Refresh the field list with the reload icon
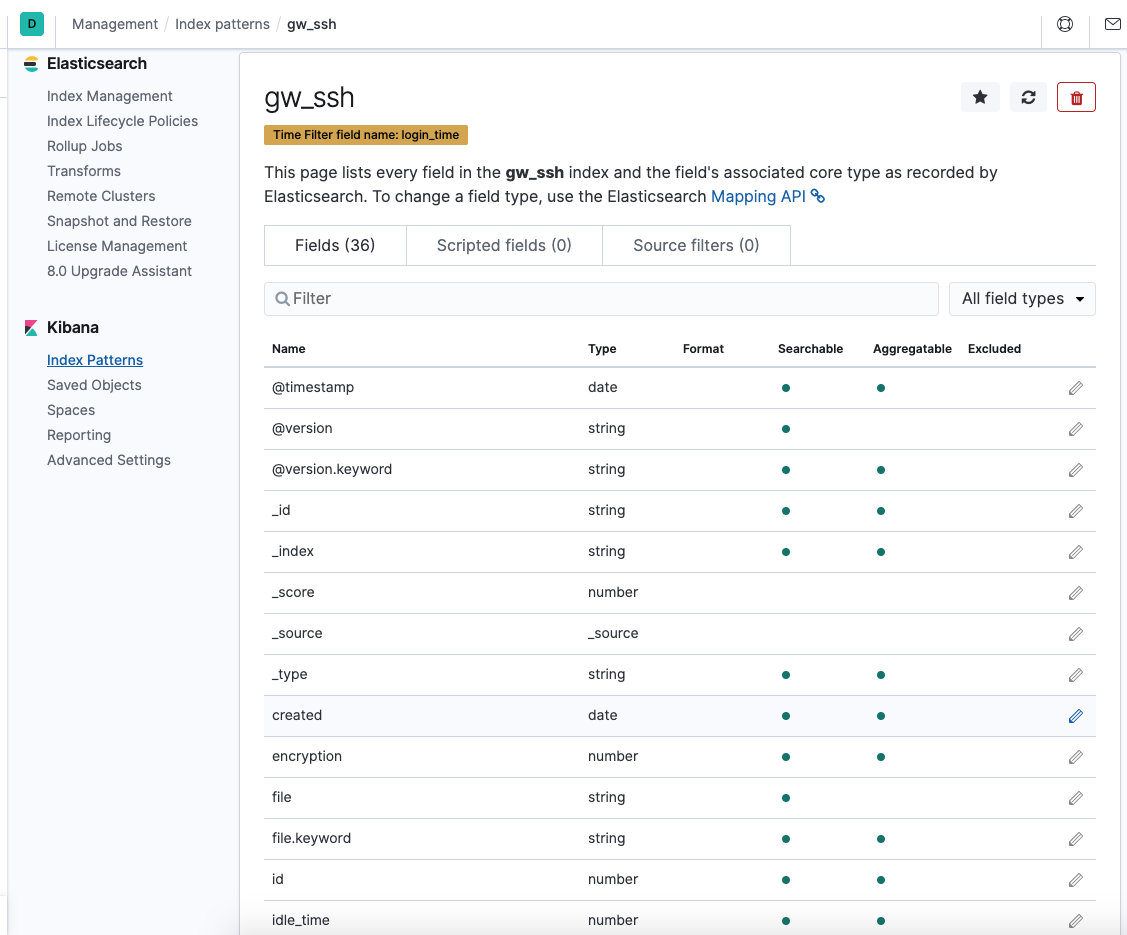The width and height of the screenshot is (1127, 935). (x=1028, y=96)
